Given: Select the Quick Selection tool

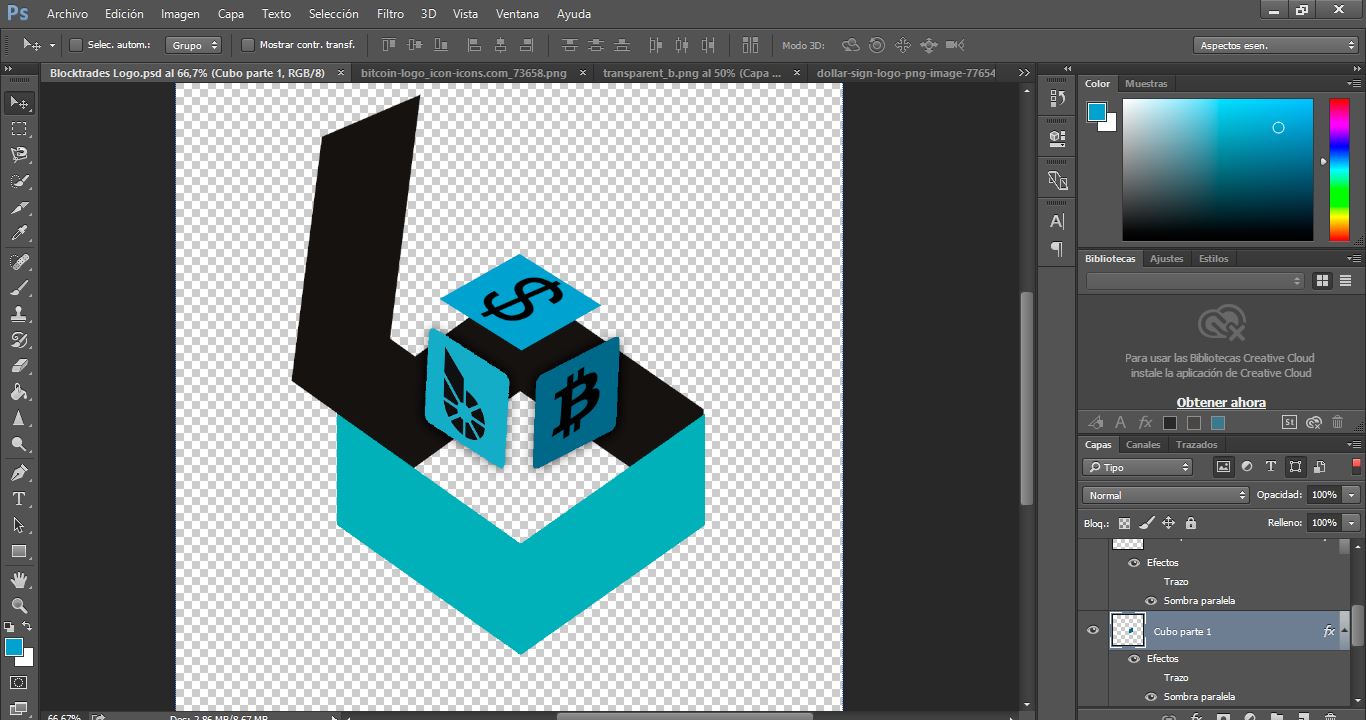Looking at the screenshot, I should (x=19, y=181).
